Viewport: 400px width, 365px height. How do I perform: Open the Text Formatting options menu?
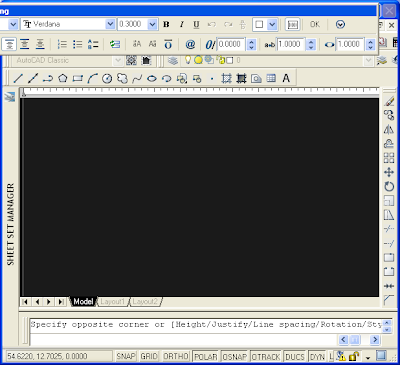tap(340, 24)
